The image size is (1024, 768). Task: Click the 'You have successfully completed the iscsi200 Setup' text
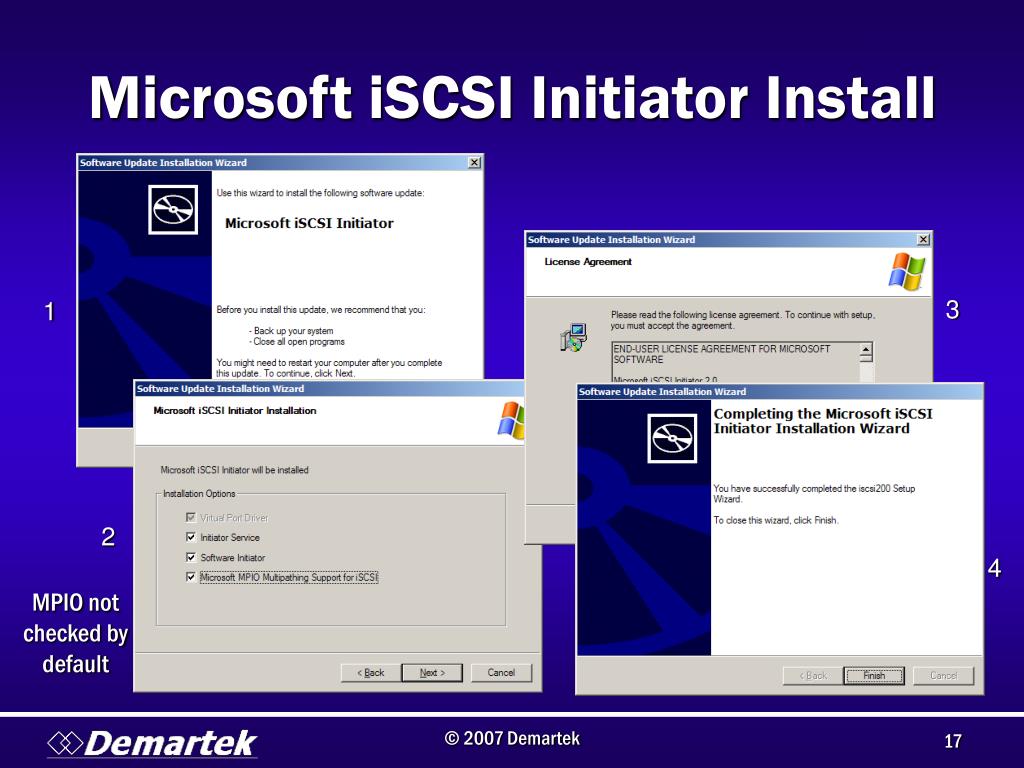[x=814, y=488]
